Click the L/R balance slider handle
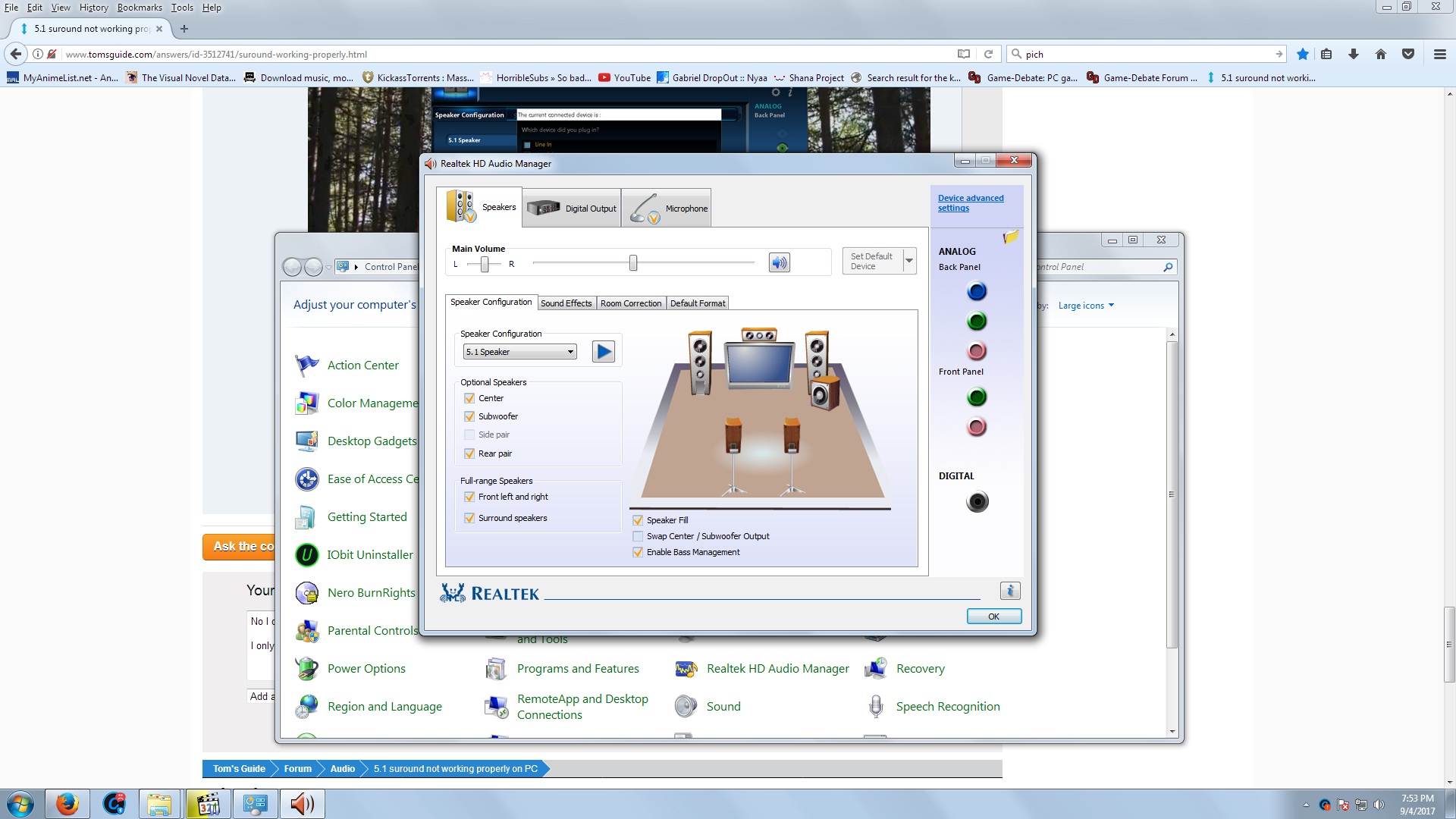Screen dimensions: 1456x819 [x=485, y=264]
